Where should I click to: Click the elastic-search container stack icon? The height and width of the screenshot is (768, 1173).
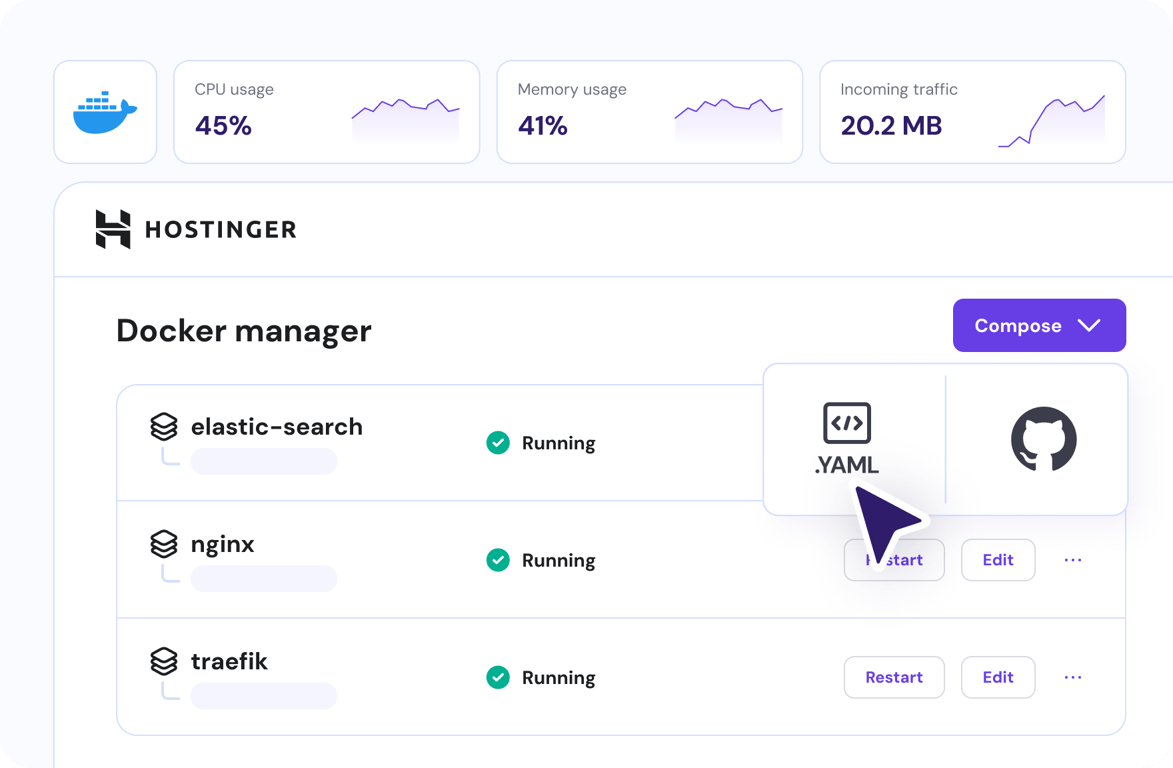coord(163,427)
